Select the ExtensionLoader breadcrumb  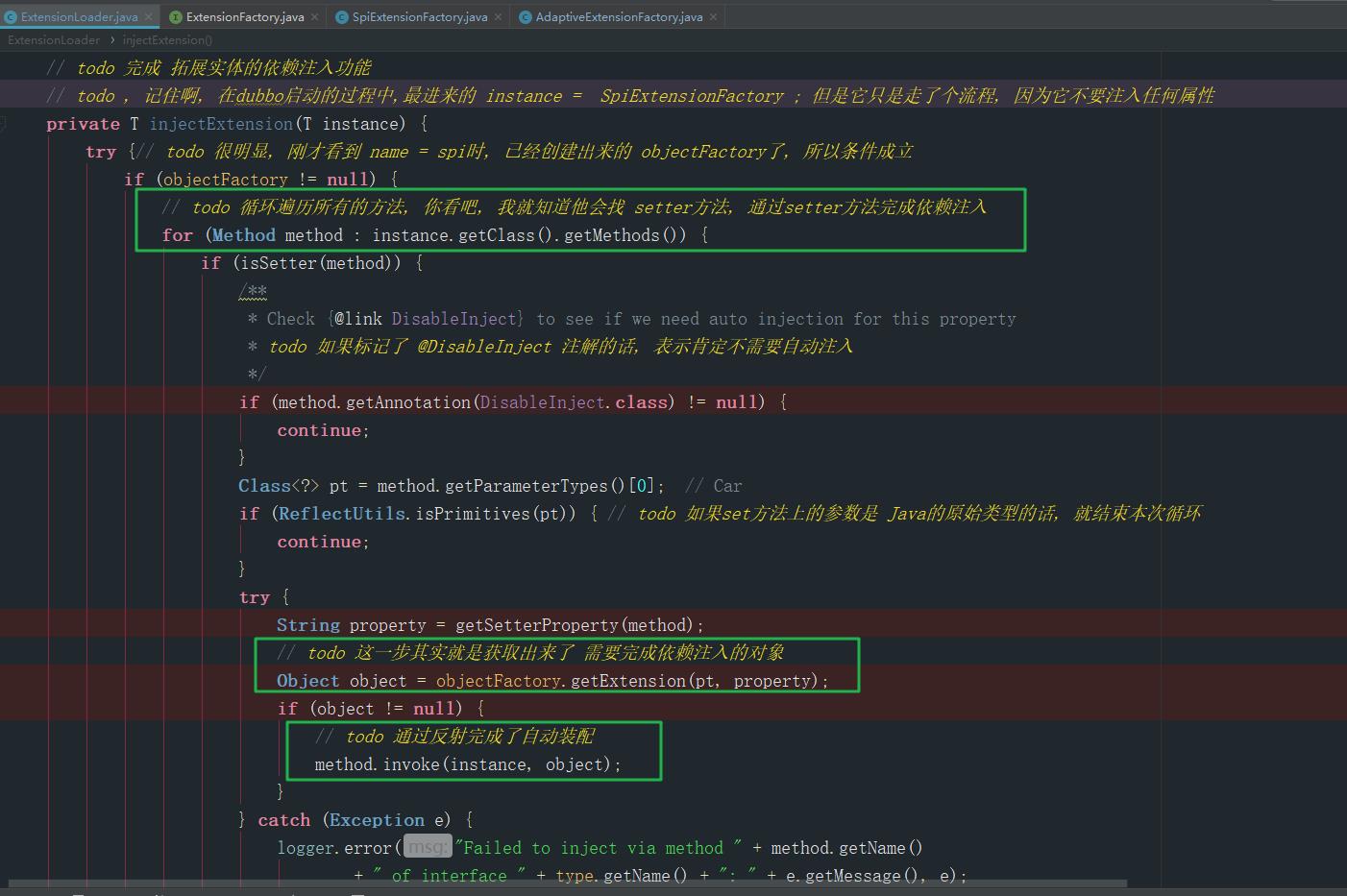(54, 40)
